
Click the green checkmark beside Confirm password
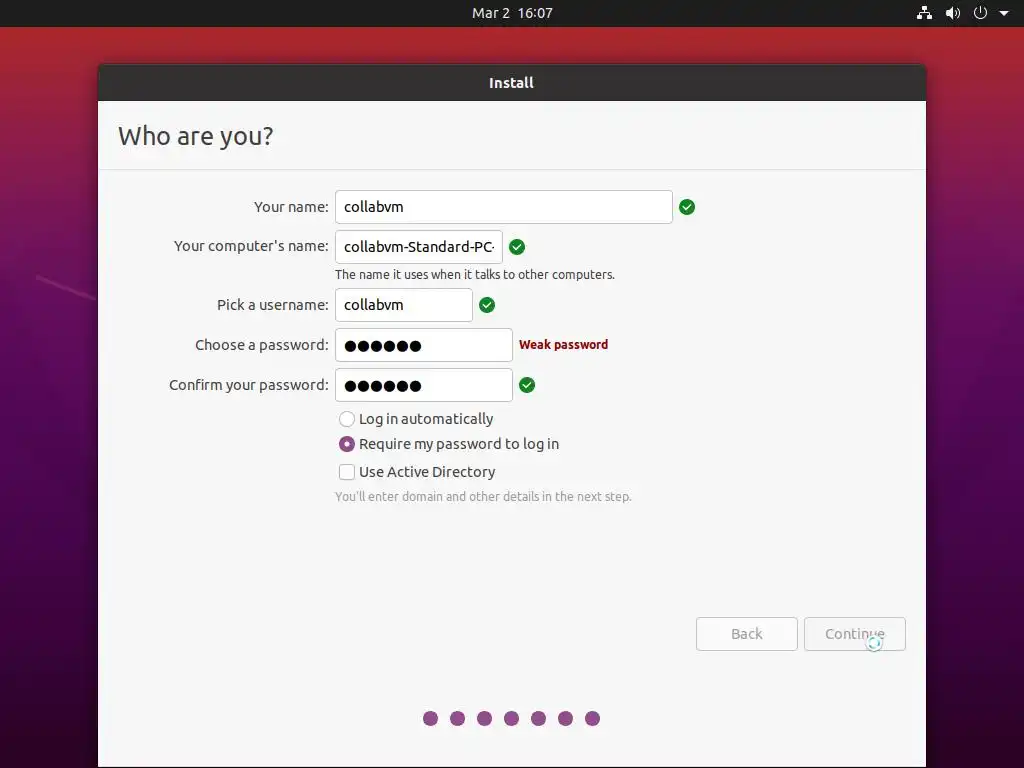(526, 385)
